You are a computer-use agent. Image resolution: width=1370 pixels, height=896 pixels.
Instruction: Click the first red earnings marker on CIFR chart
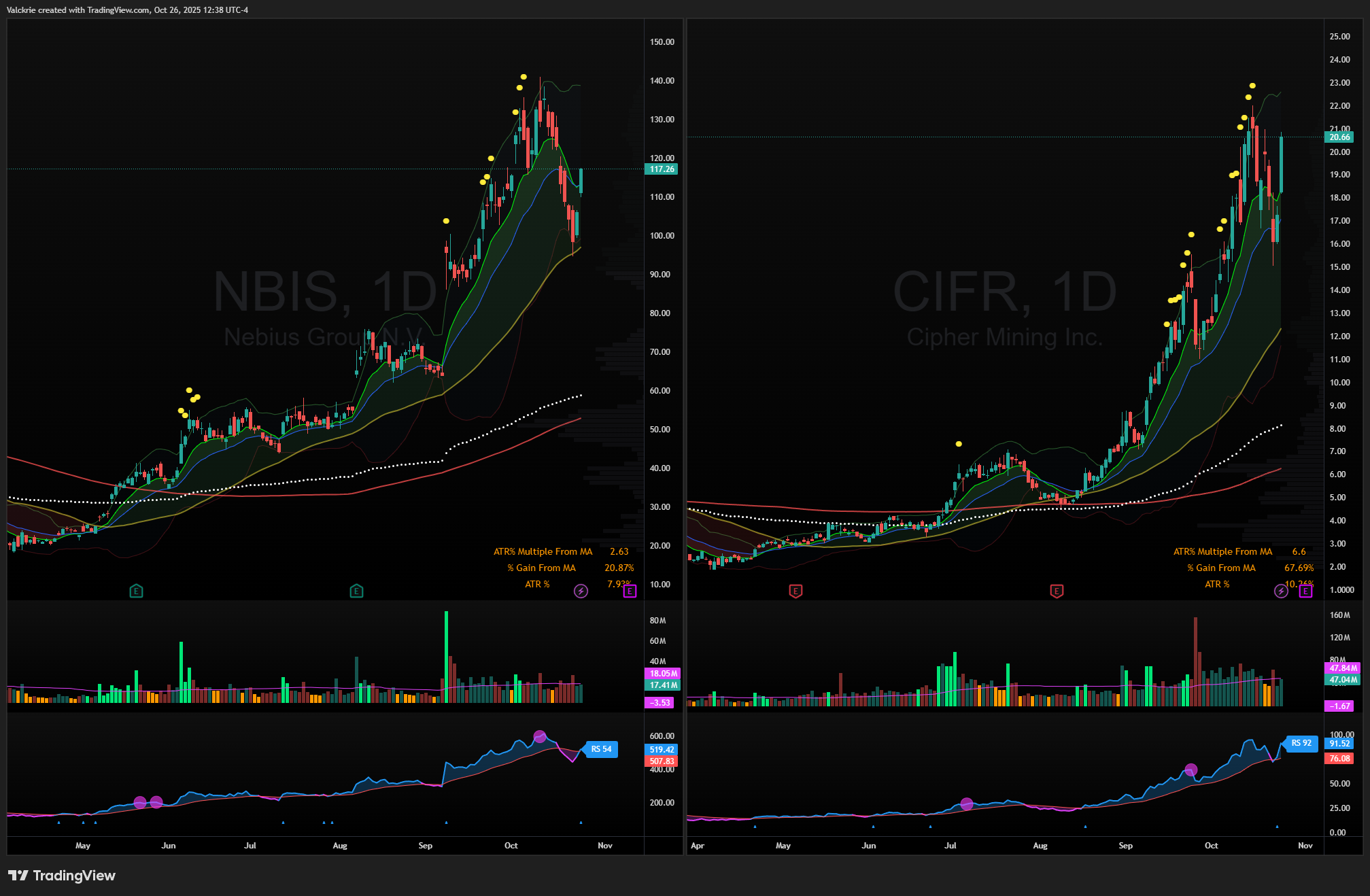(795, 591)
